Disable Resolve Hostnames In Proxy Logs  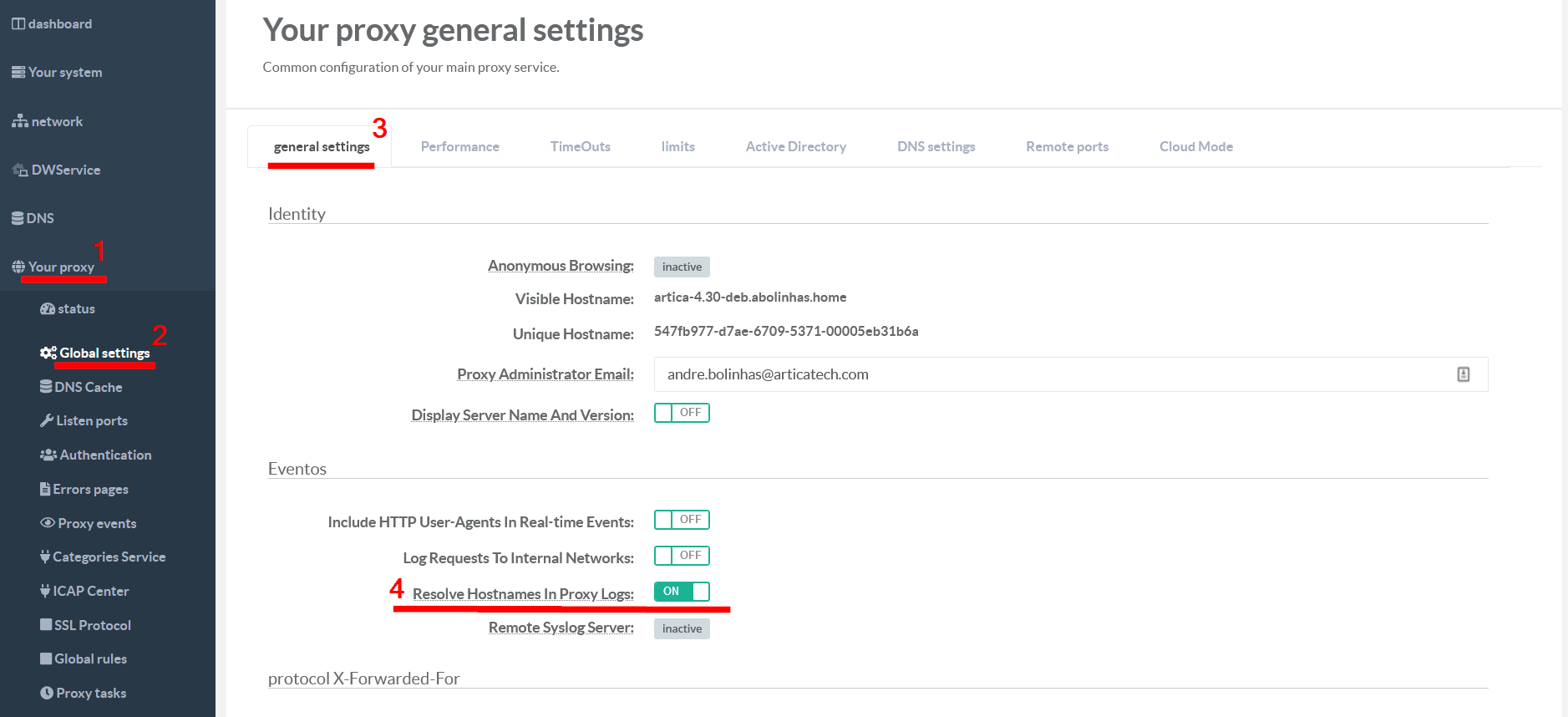682,592
